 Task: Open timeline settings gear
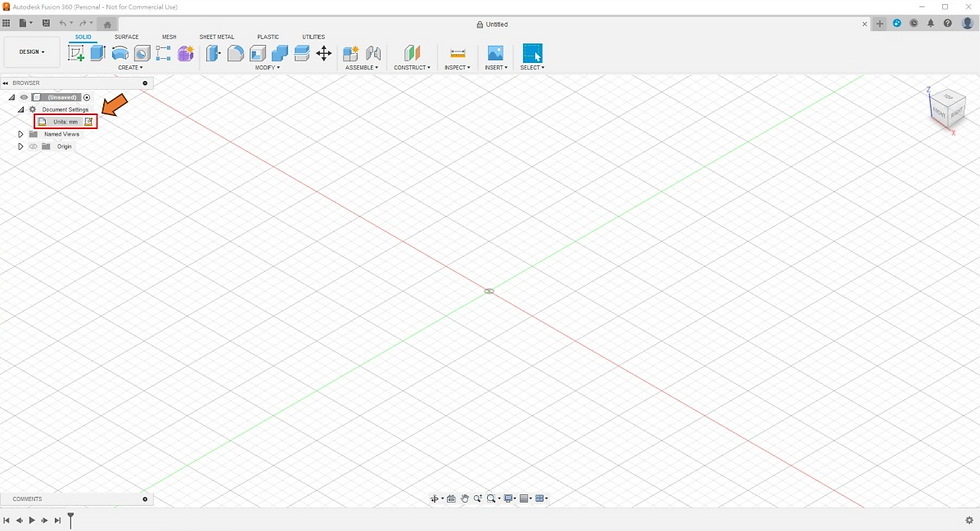click(x=969, y=520)
